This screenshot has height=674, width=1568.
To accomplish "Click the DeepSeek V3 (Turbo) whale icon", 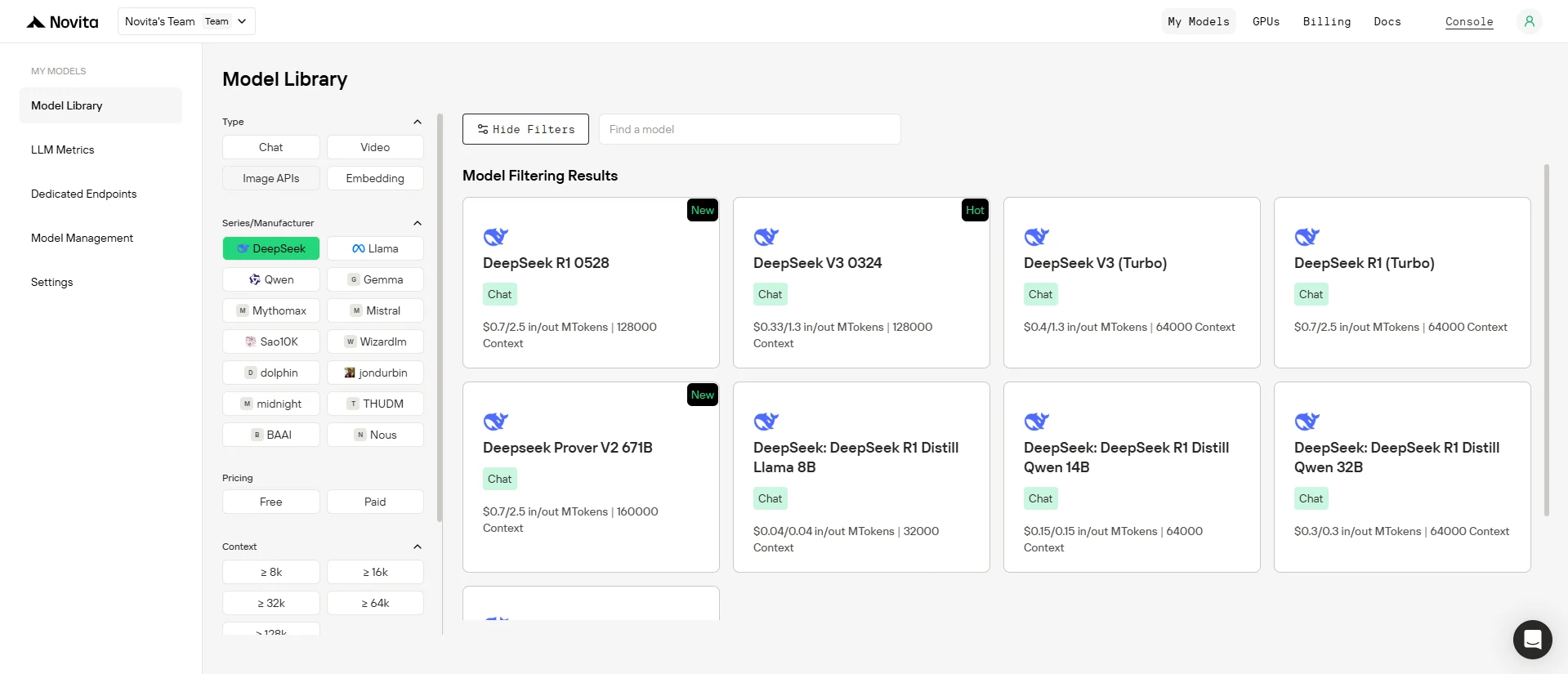I will 1037,237.
